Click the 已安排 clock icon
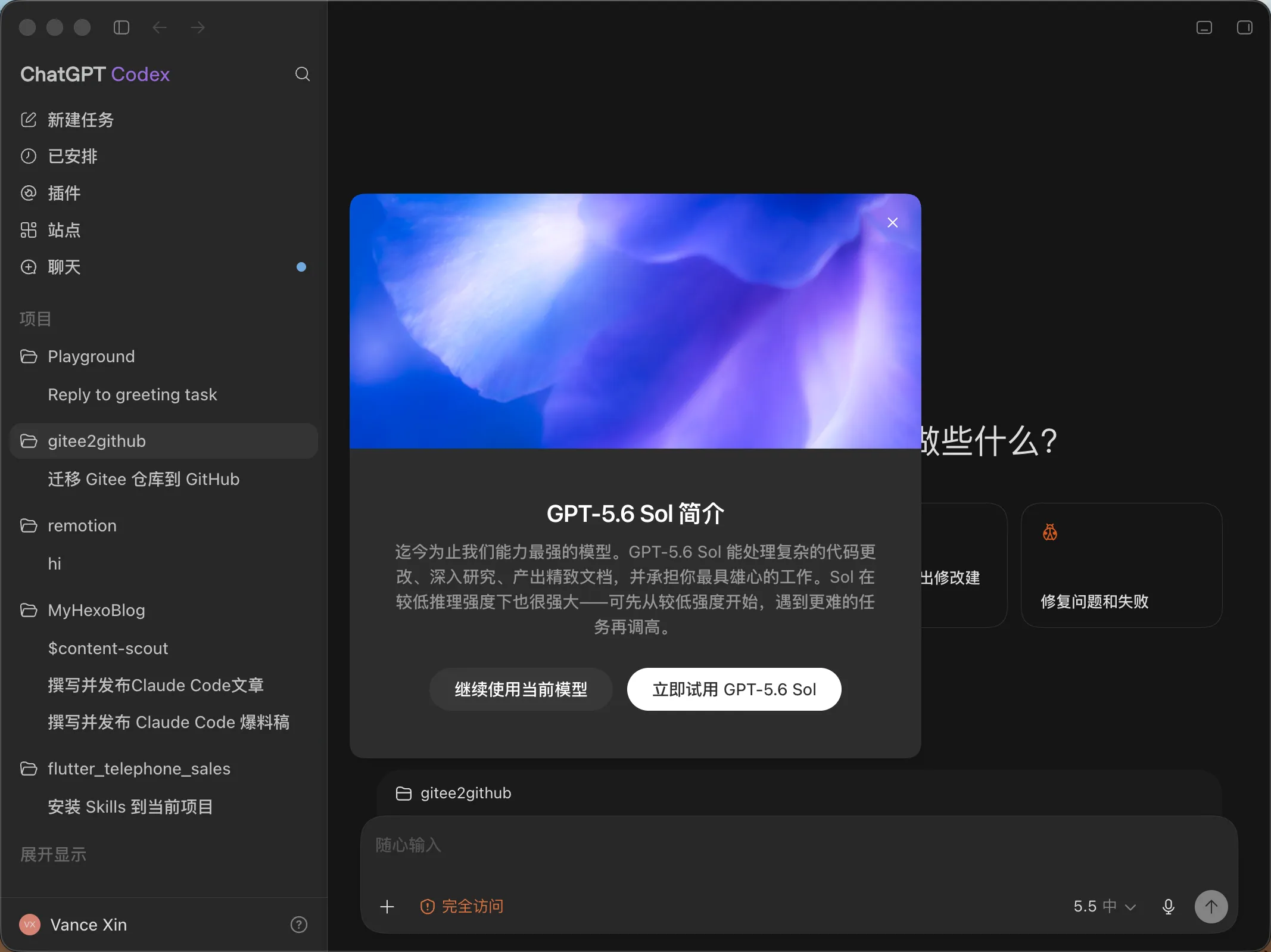 coord(29,156)
